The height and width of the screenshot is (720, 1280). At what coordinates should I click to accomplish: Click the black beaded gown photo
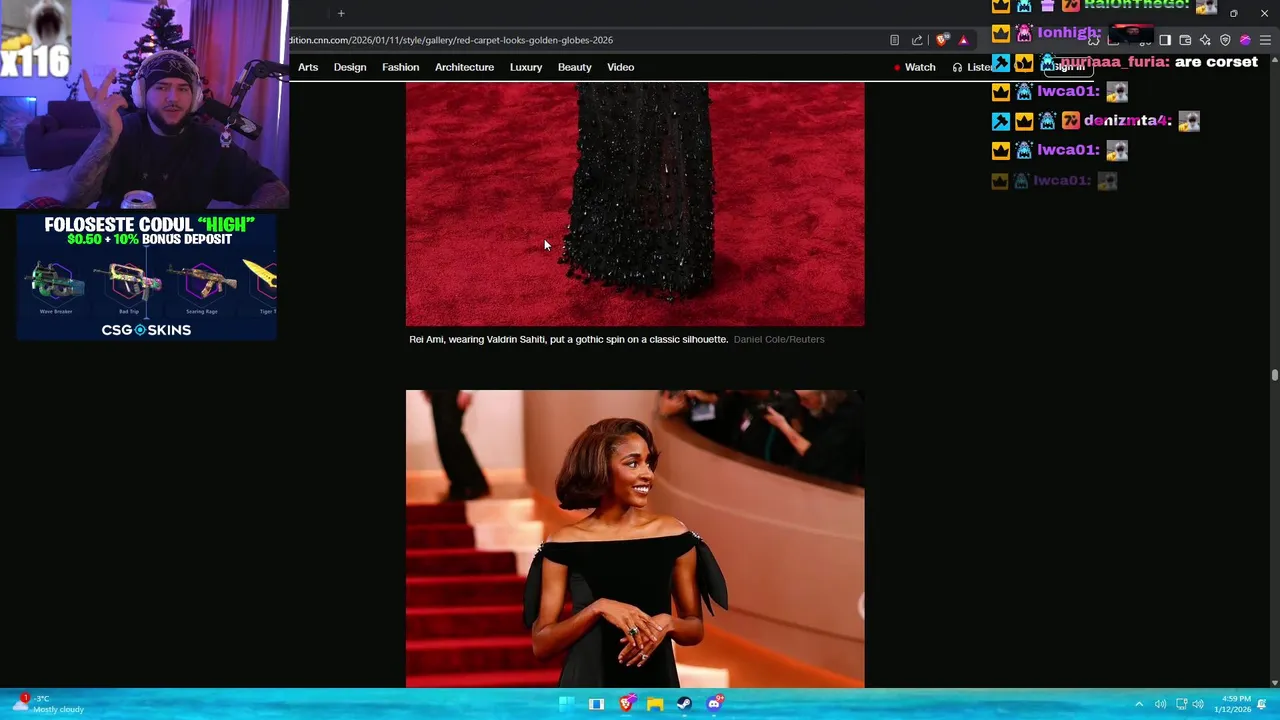[635, 204]
